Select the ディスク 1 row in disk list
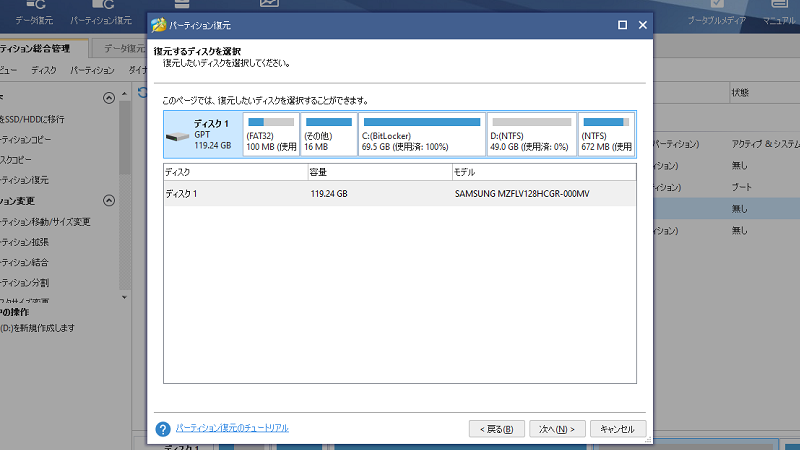The image size is (800, 450). (x=400, y=194)
